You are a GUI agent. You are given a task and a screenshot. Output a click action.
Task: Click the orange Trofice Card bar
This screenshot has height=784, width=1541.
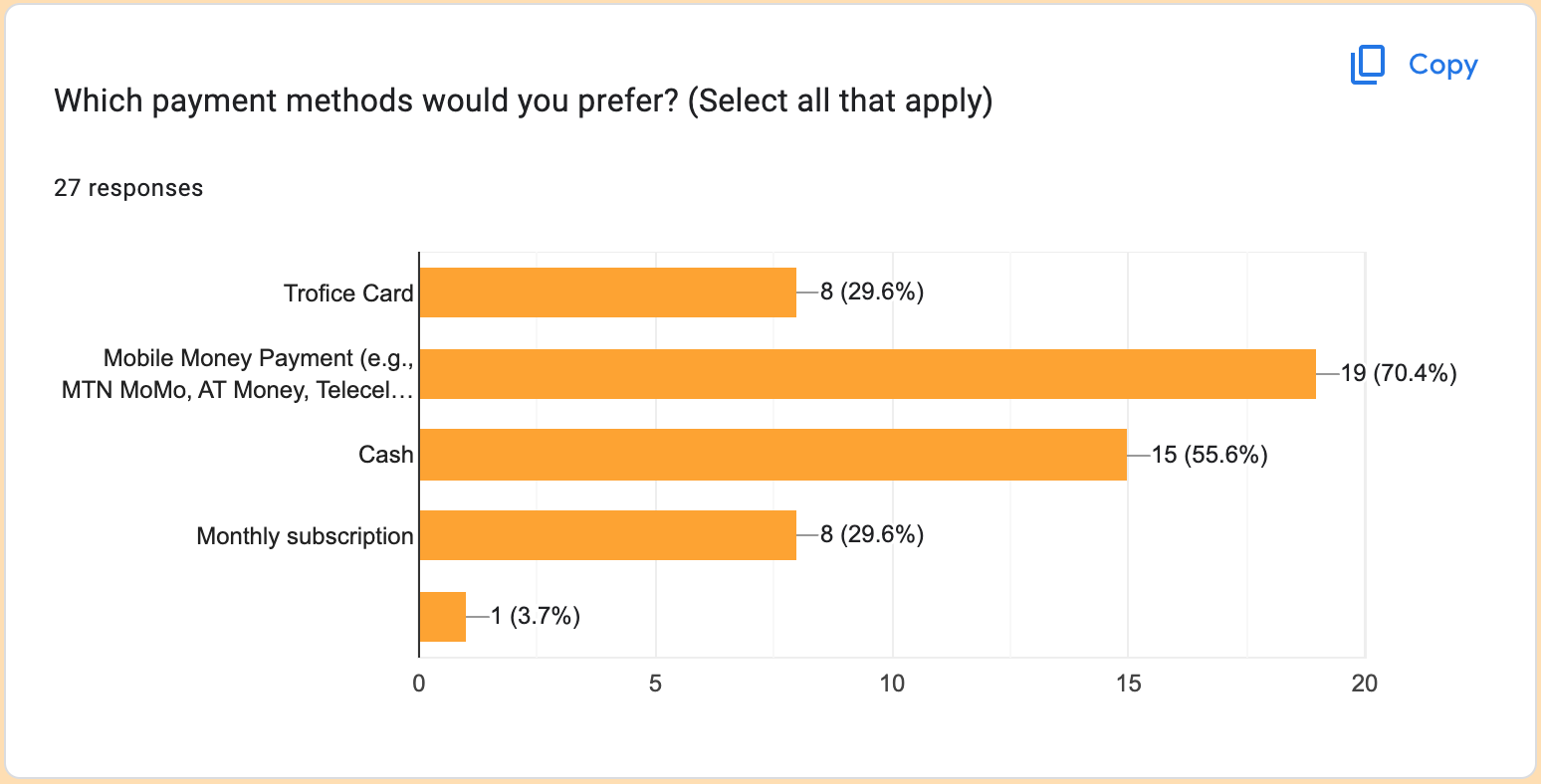click(607, 293)
